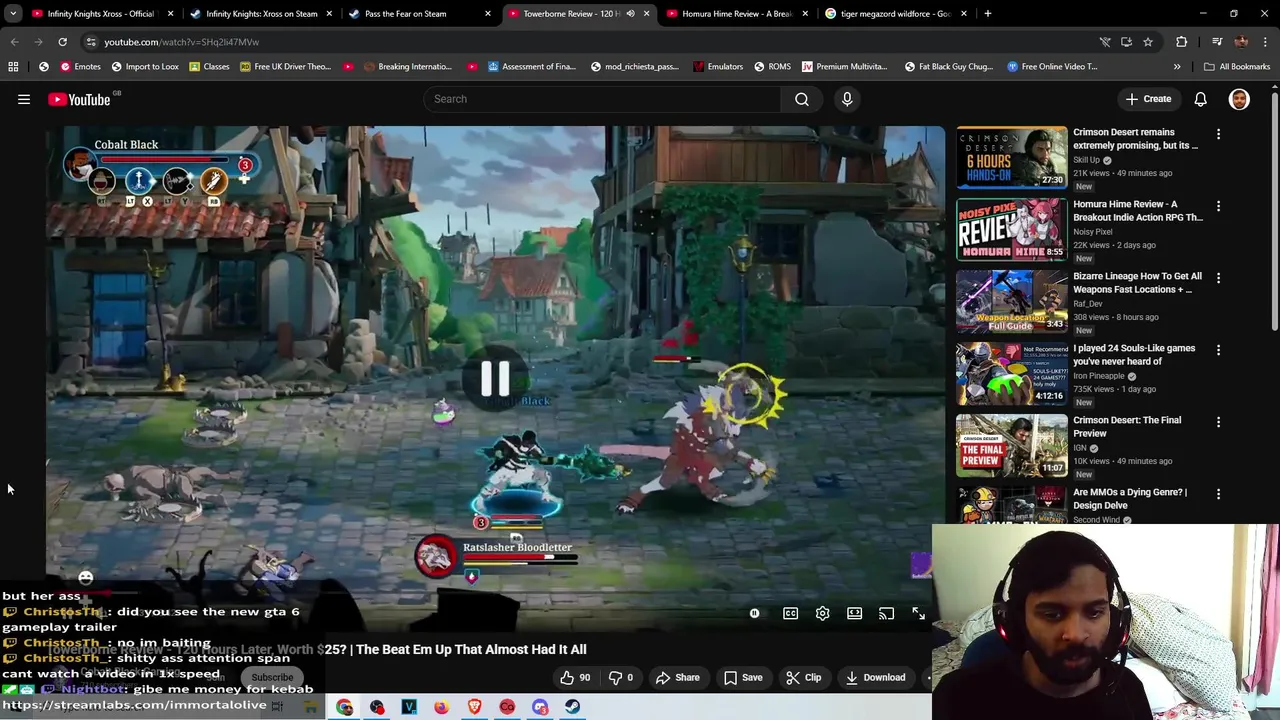Bookmark this page with the star icon
Image resolution: width=1280 pixels, height=720 pixels.
pos(1148,42)
